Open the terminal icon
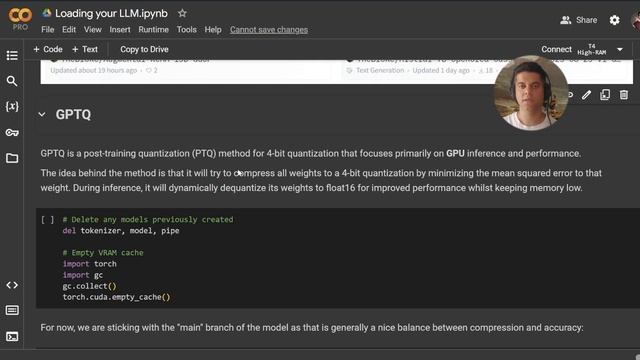The width and height of the screenshot is (640, 360). point(12,336)
